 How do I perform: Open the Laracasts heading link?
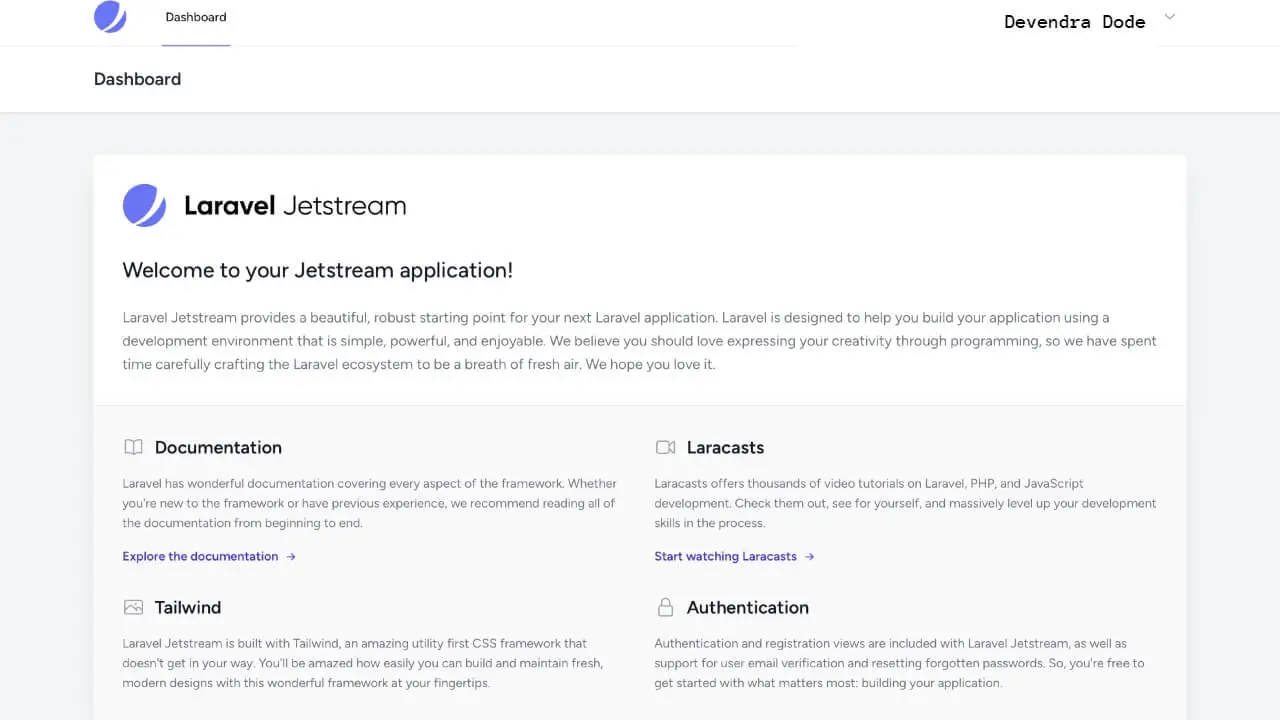click(x=725, y=447)
